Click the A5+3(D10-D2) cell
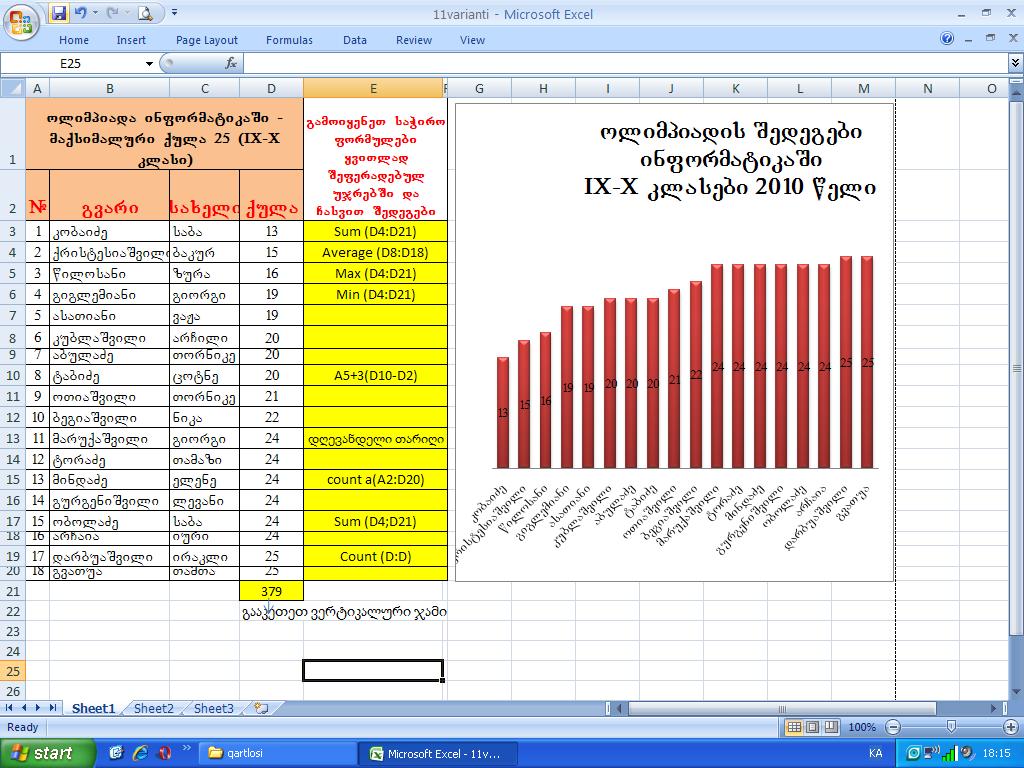1024x768 pixels. click(x=375, y=376)
